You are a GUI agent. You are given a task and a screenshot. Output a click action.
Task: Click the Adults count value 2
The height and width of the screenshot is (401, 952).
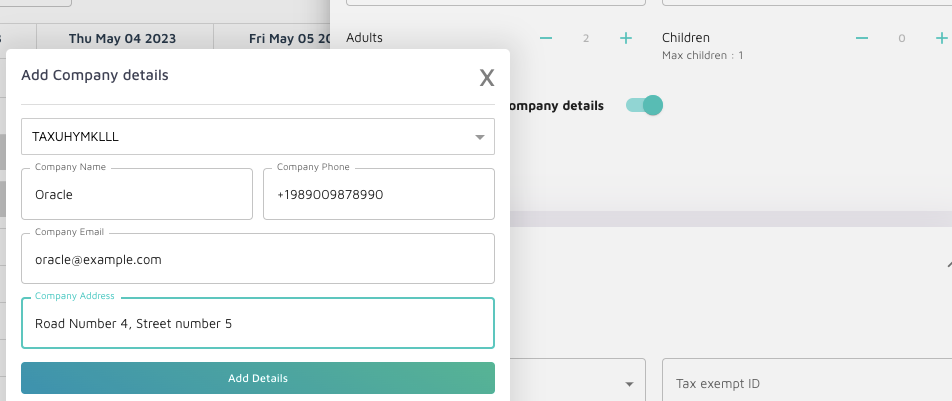point(586,38)
